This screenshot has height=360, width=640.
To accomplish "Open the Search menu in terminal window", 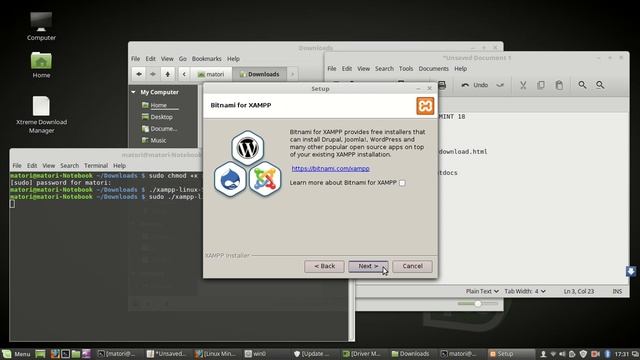I will click(69, 166).
